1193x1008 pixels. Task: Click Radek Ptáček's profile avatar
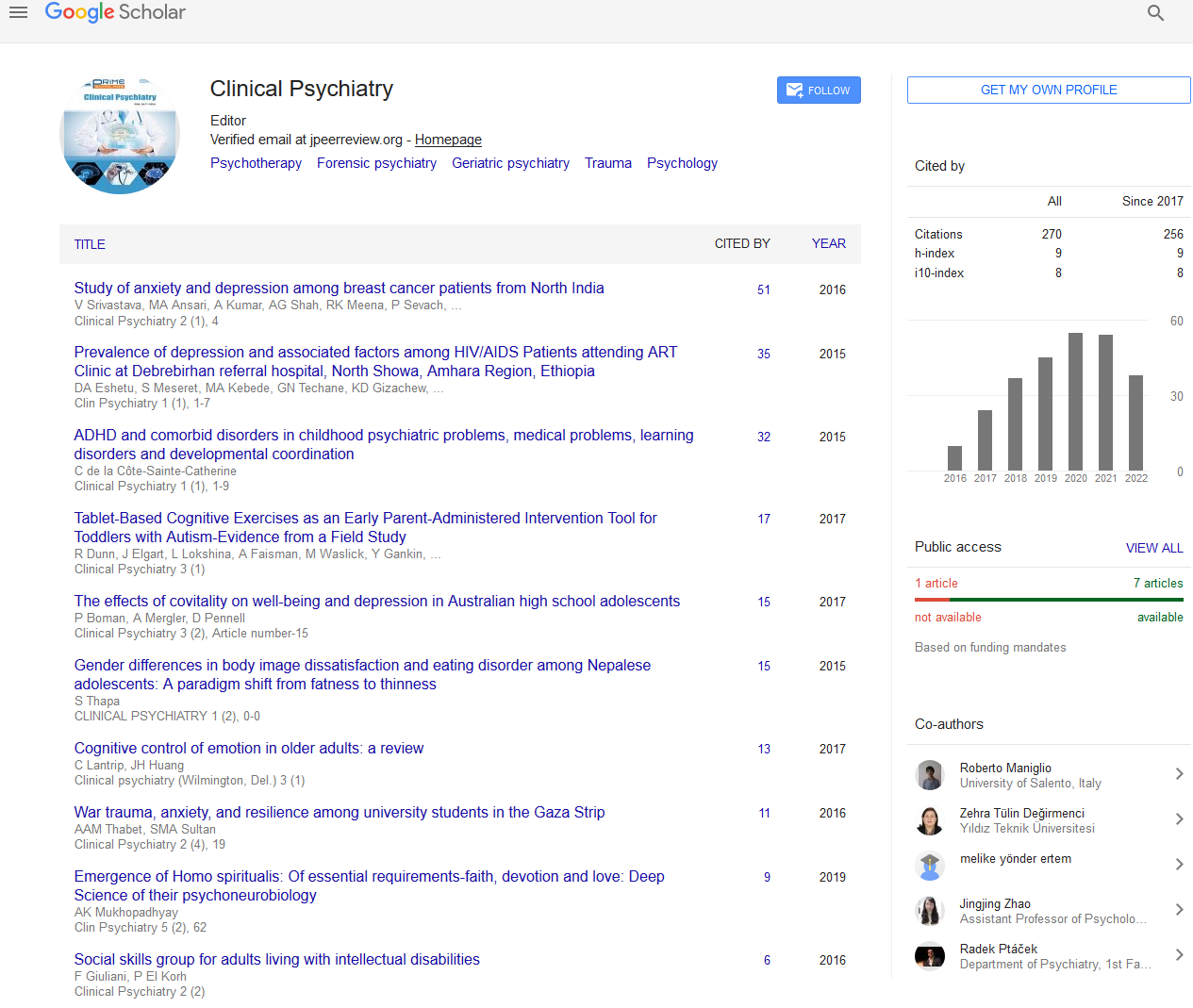[x=930, y=956]
